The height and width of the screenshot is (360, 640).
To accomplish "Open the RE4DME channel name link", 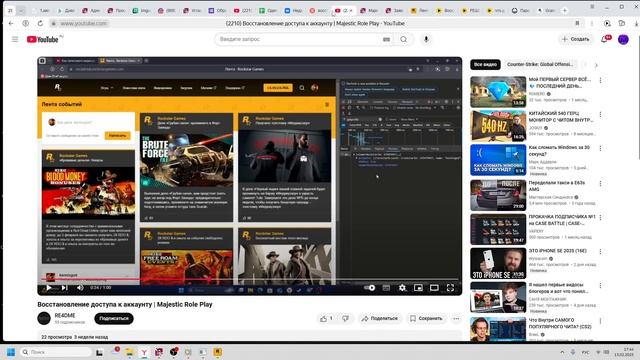I will [65, 316].
